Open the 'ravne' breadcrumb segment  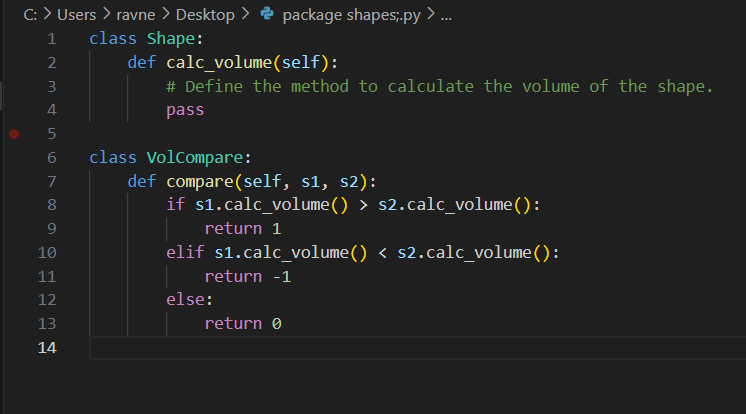[x=136, y=15]
